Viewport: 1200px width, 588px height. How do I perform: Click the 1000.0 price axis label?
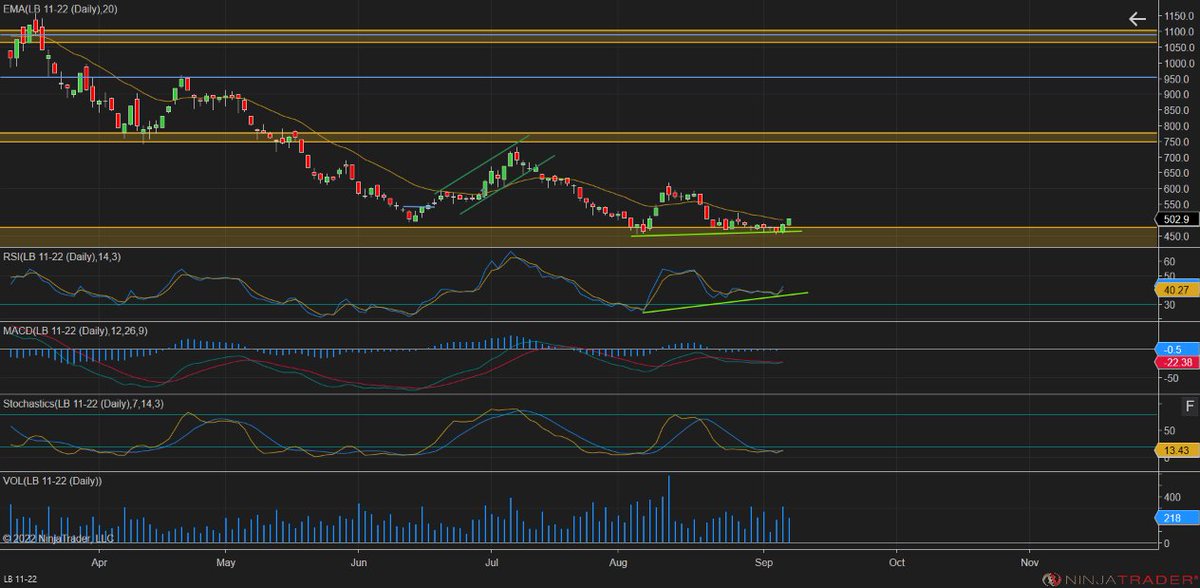pos(1181,63)
